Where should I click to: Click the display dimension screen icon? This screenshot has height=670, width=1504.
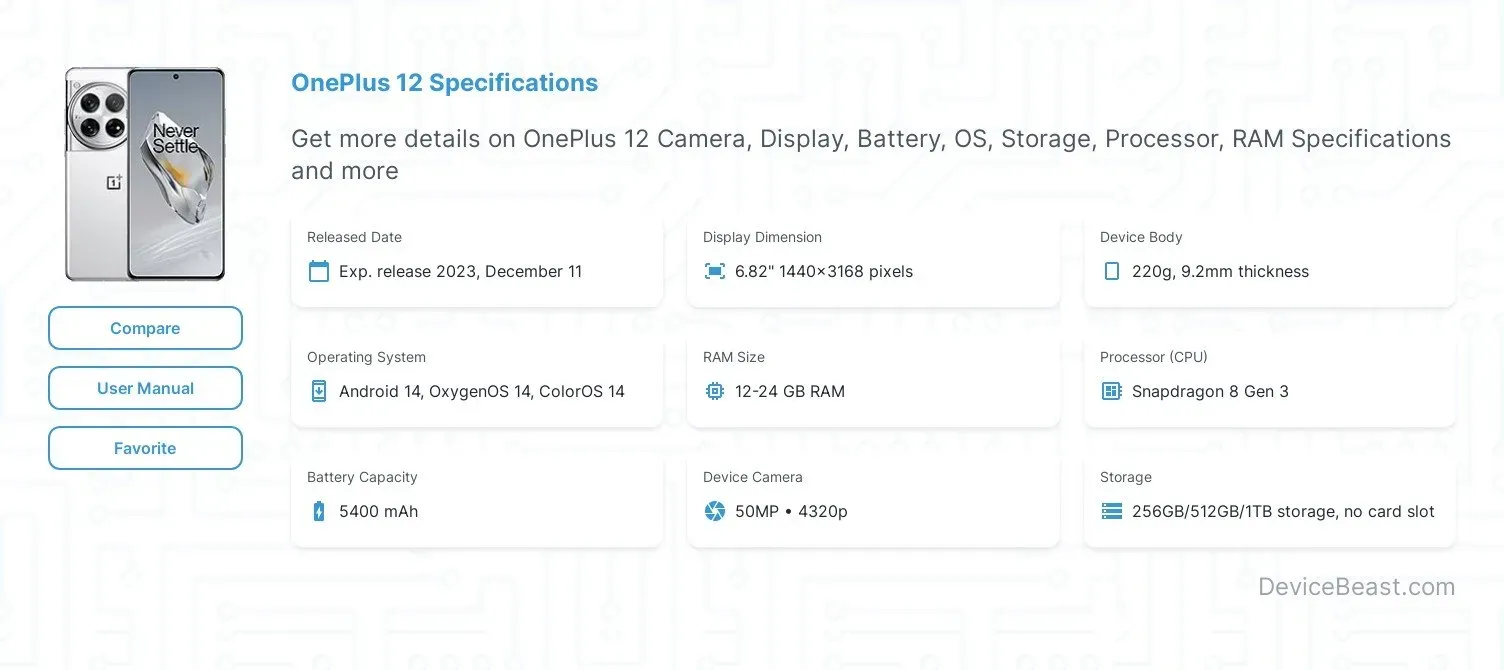coord(714,271)
